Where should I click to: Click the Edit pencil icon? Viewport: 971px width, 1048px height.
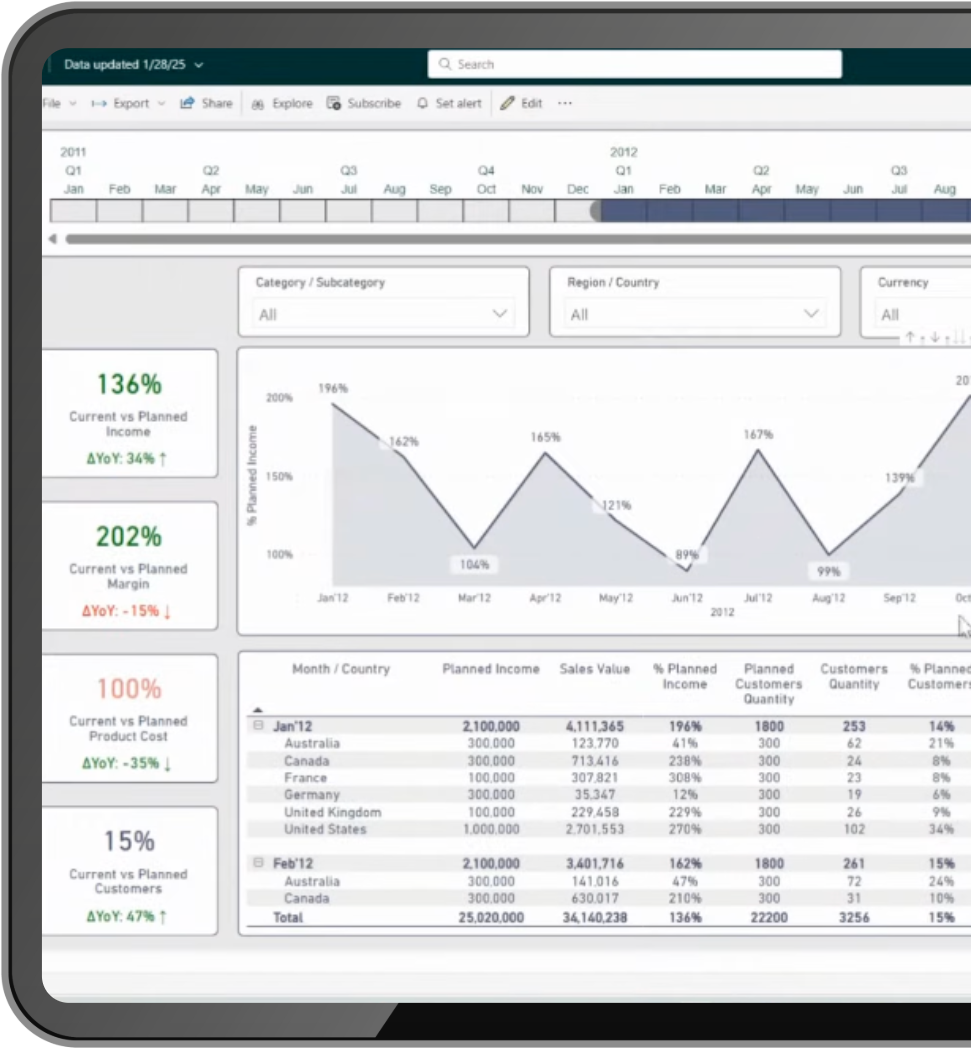pos(507,103)
